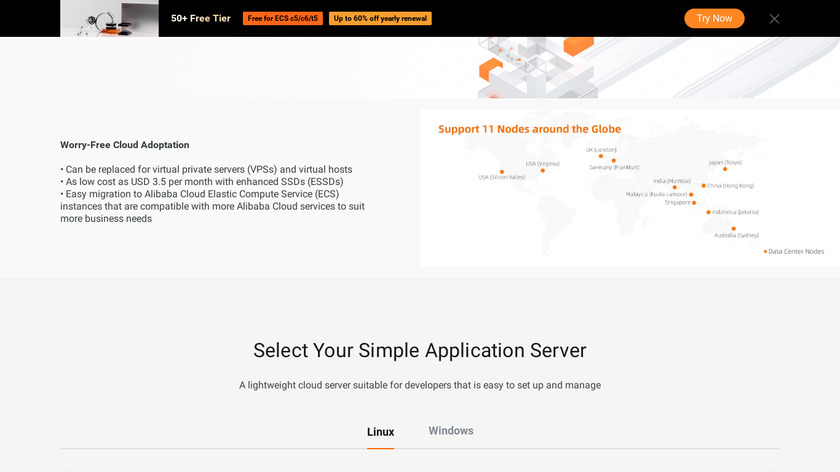Click the Japan (Tokyo) node marker
This screenshot has width=840, height=472.
725,169
